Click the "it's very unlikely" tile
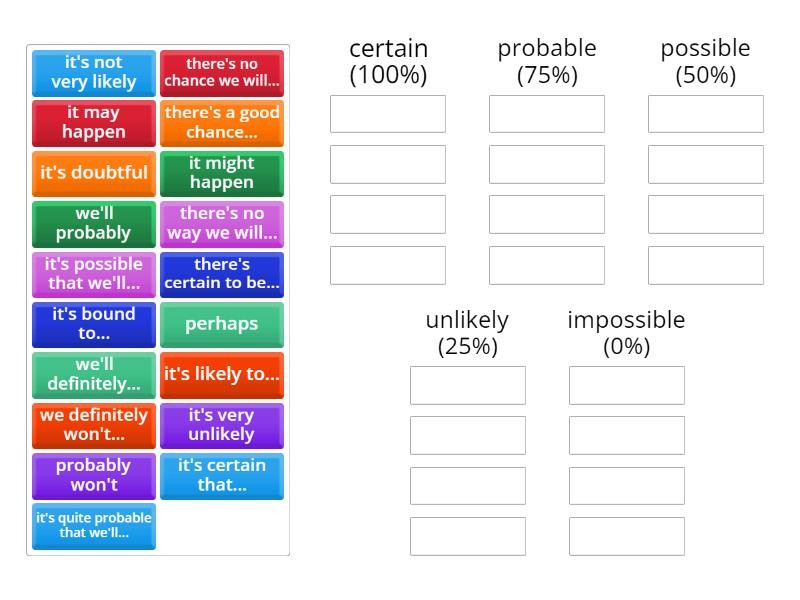Viewport: 800px width, 600px height. pyautogui.click(x=221, y=425)
